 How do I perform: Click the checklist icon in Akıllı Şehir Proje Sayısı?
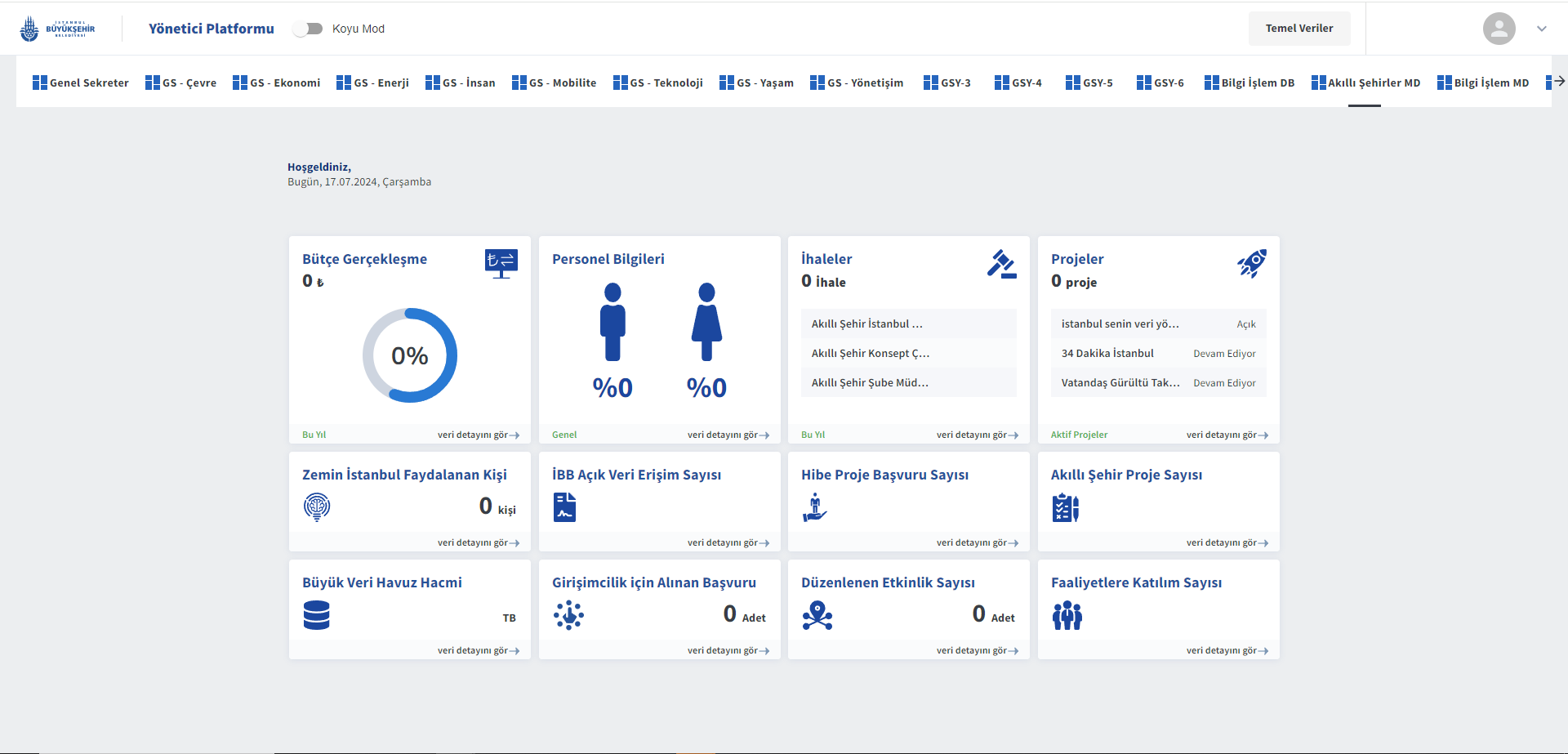[1066, 507]
